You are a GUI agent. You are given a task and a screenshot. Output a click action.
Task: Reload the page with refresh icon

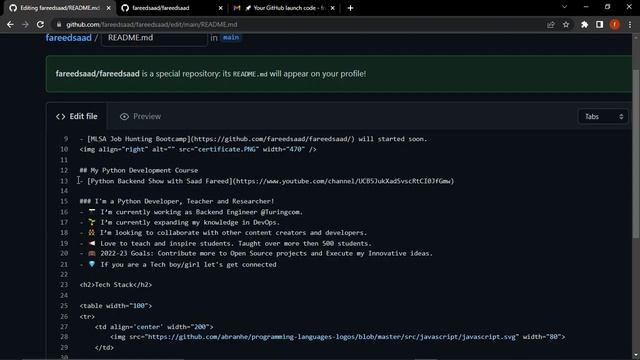[40, 24]
